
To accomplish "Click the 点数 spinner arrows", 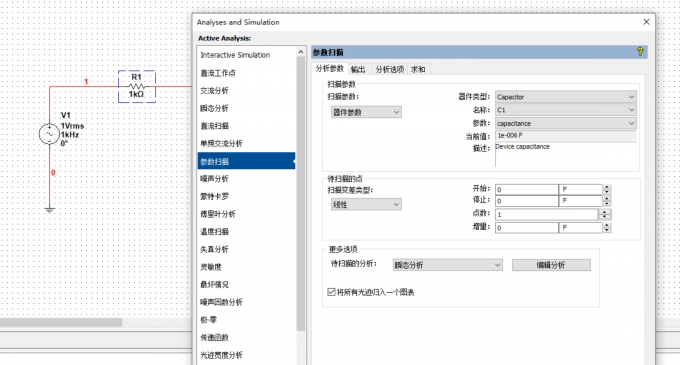I will pos(605,214).
